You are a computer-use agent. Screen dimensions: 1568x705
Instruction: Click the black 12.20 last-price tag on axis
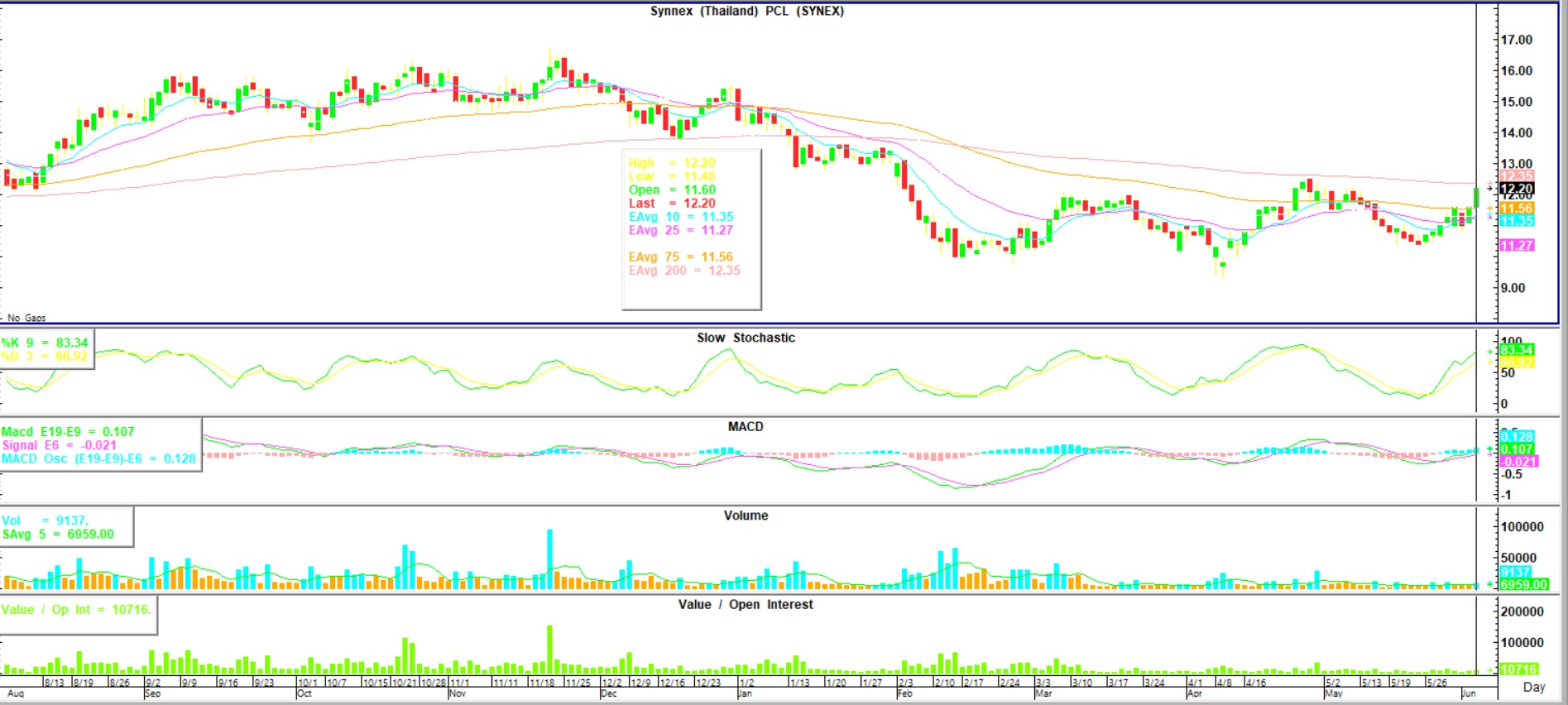1517,189
